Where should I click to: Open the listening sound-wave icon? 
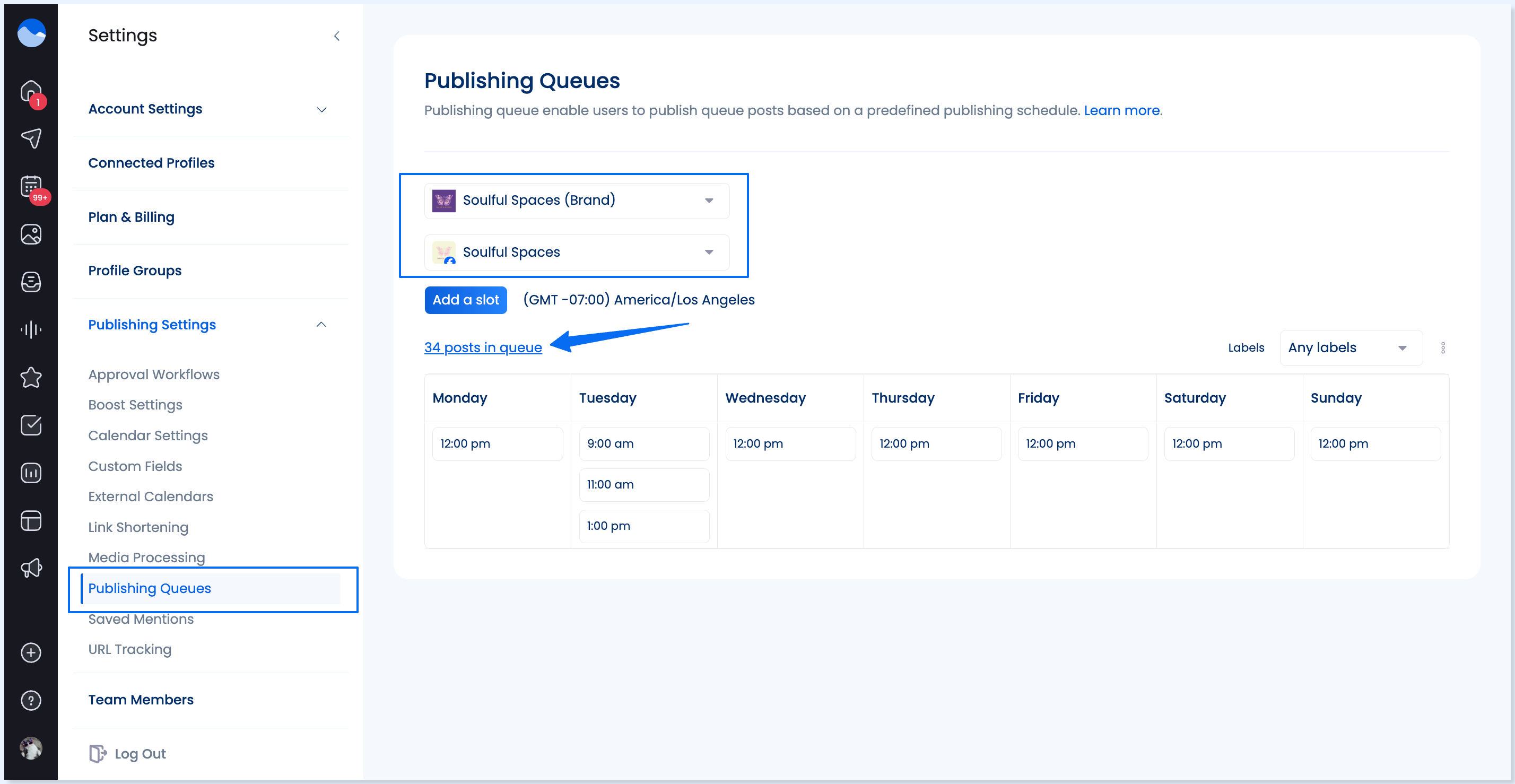click(x=31, y=329)
